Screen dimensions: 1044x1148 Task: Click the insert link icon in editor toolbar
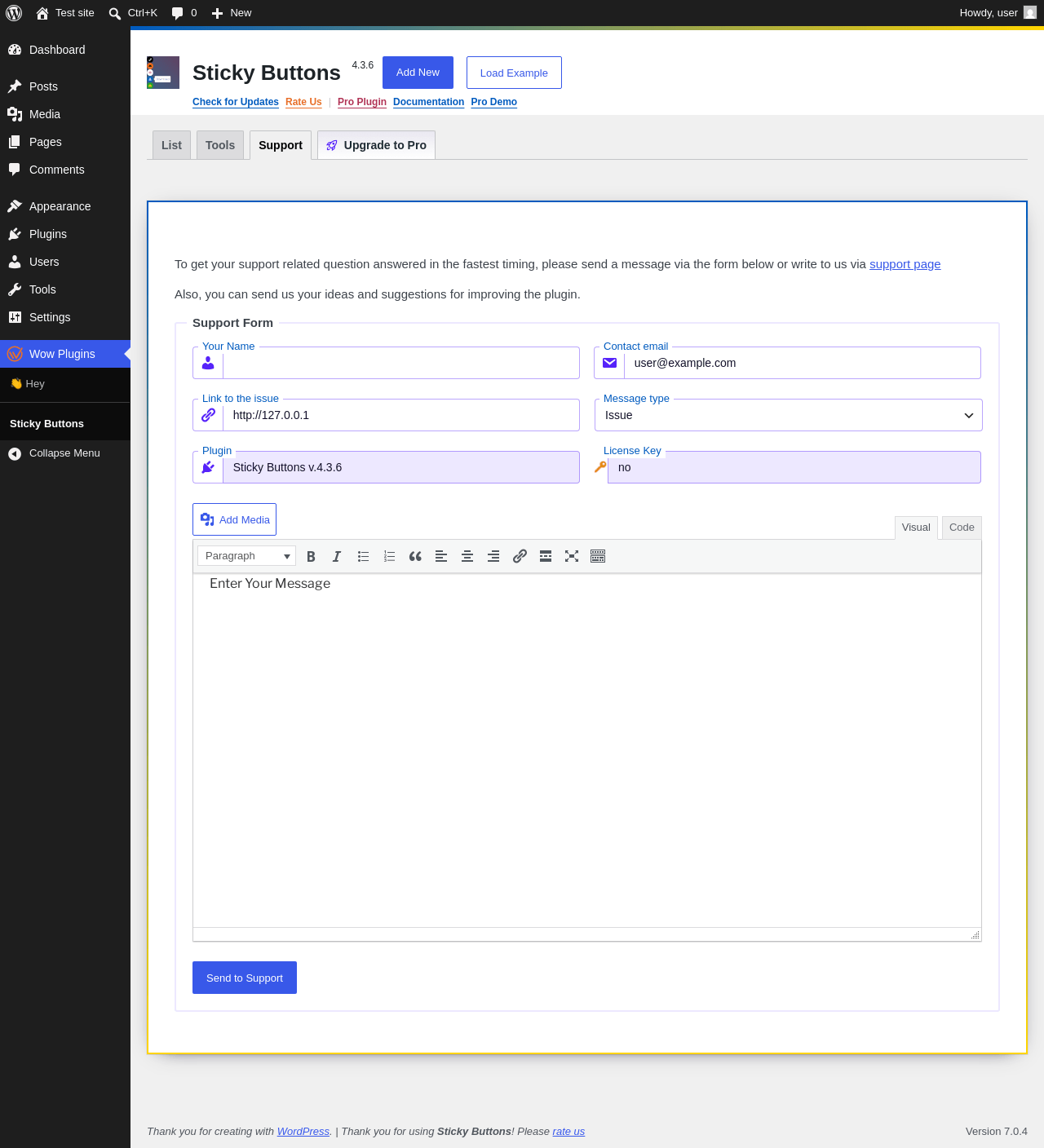(x=520, y=556)
